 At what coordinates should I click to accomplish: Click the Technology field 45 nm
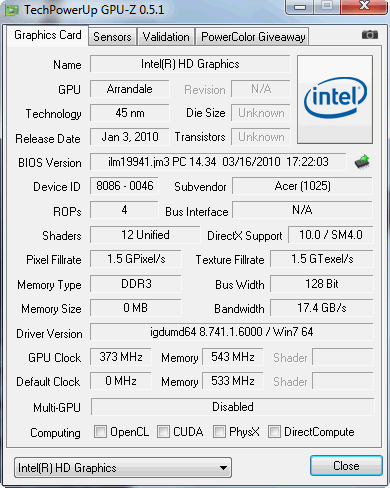[130, 113]
